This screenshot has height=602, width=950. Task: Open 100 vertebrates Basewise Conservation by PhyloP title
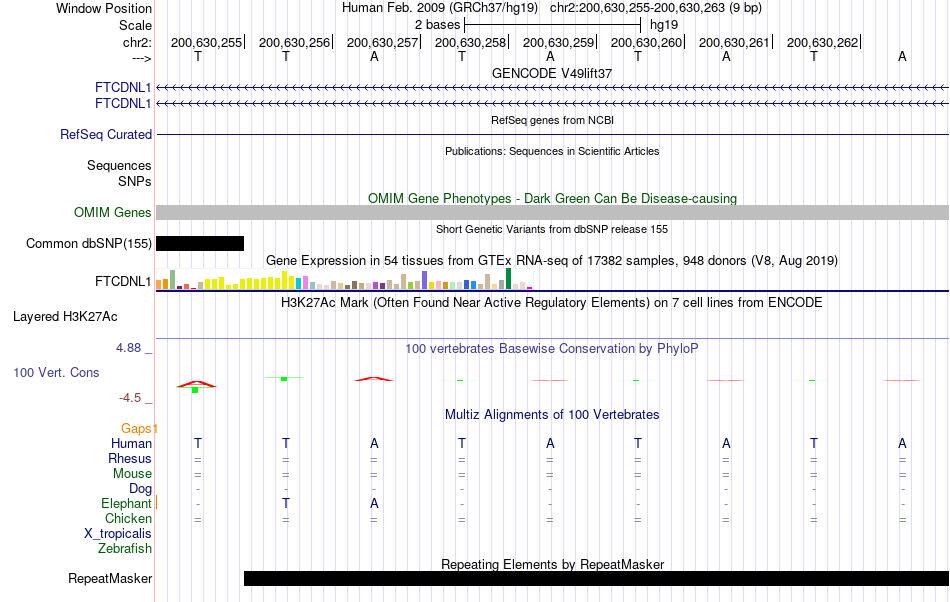552,348
